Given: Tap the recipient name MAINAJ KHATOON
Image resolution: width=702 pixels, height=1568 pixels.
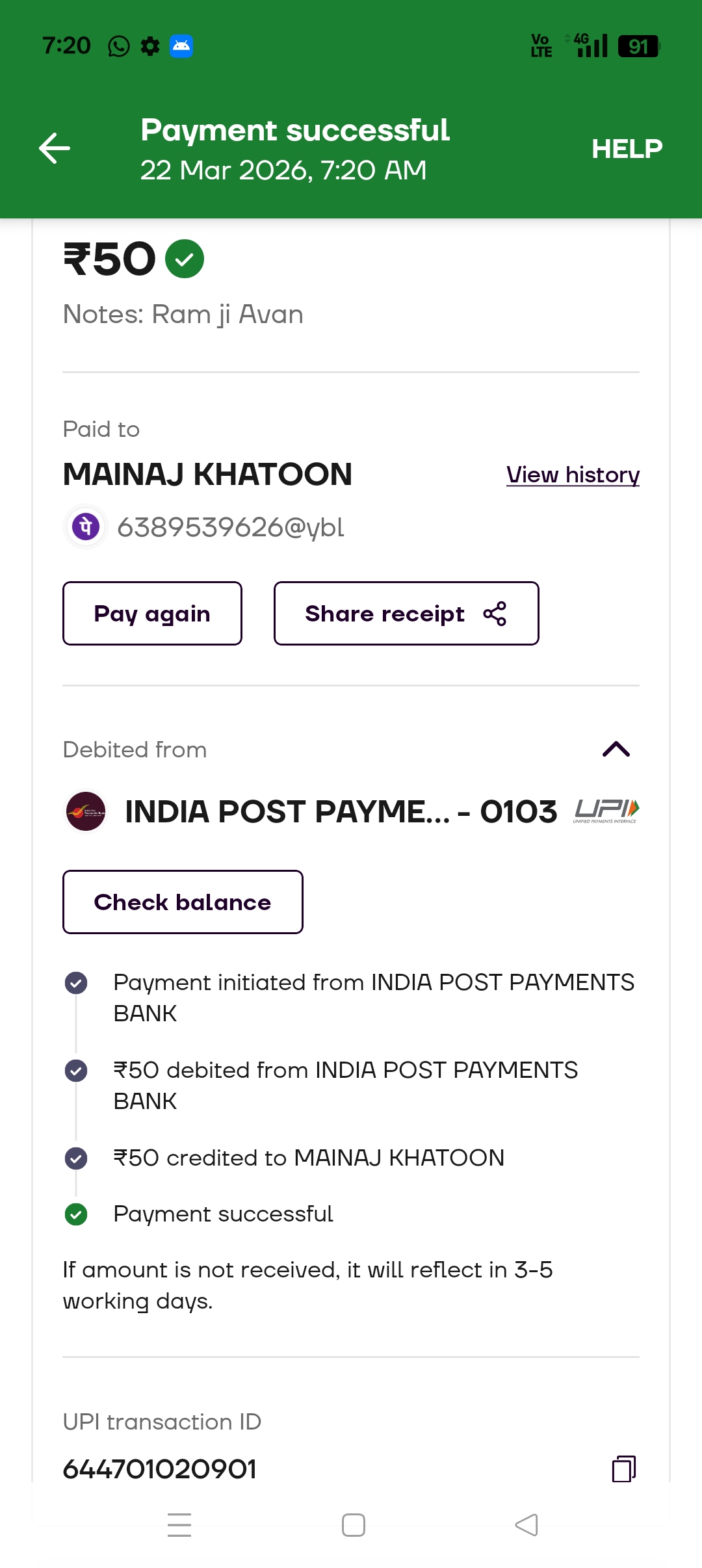Looking at the screenshot, I should pos(207,475).
